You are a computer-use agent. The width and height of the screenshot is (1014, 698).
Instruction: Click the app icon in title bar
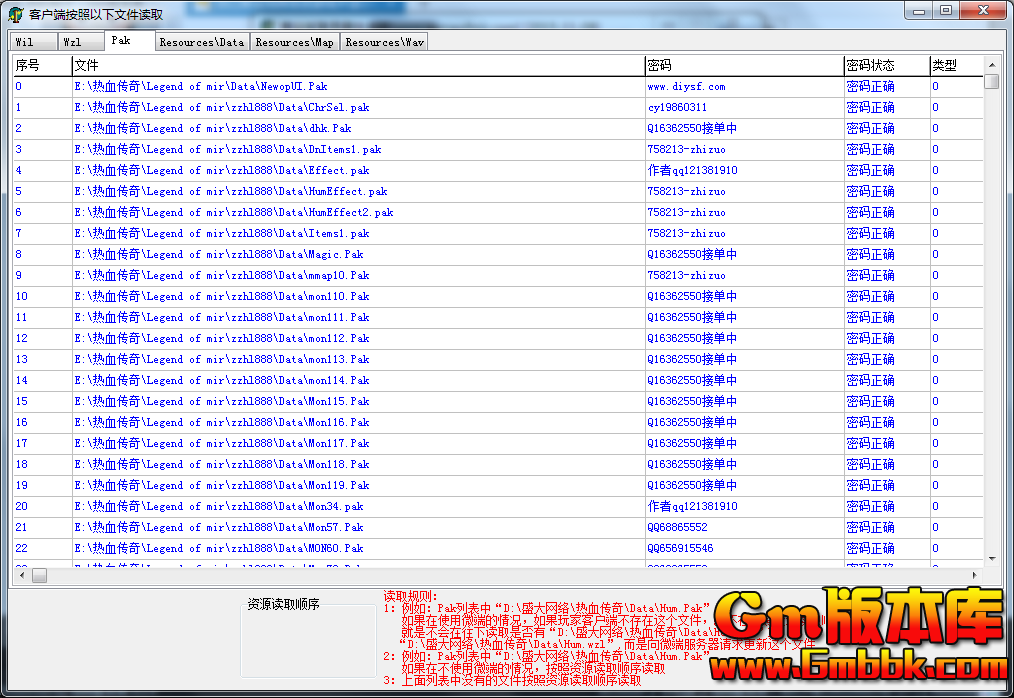pyautogui.click(x=15, y=15)
